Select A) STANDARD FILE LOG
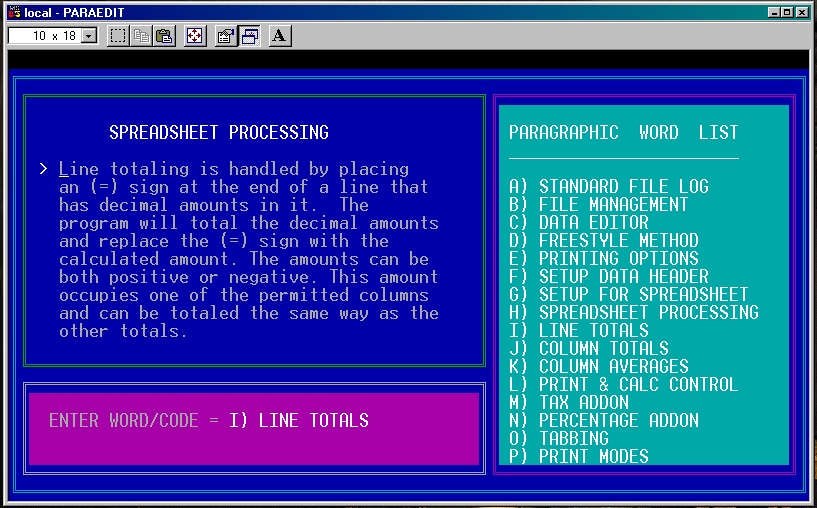The width and height of the screenshot is (817, 508). click(609, 186)
